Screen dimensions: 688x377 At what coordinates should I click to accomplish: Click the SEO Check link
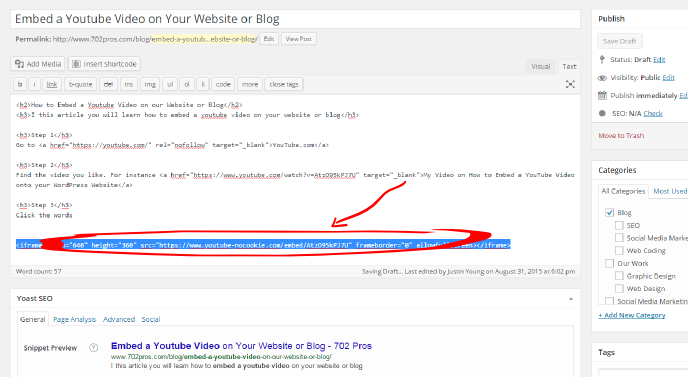653,113
